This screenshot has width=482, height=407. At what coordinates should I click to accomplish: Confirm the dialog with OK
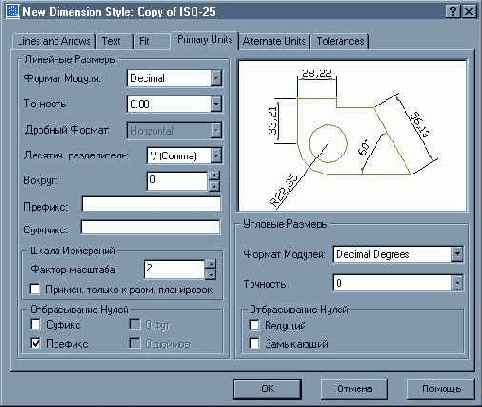coord(267,389)
